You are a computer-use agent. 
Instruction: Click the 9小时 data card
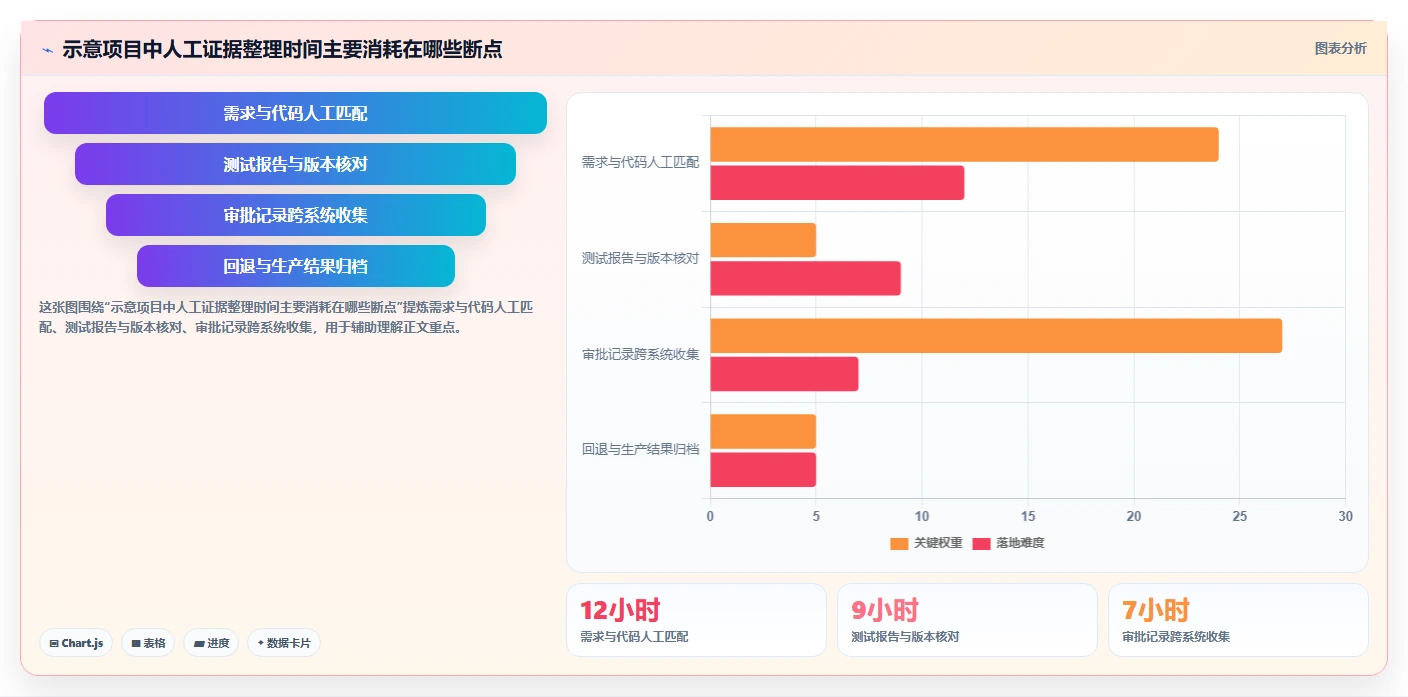(x=967, y=620)
